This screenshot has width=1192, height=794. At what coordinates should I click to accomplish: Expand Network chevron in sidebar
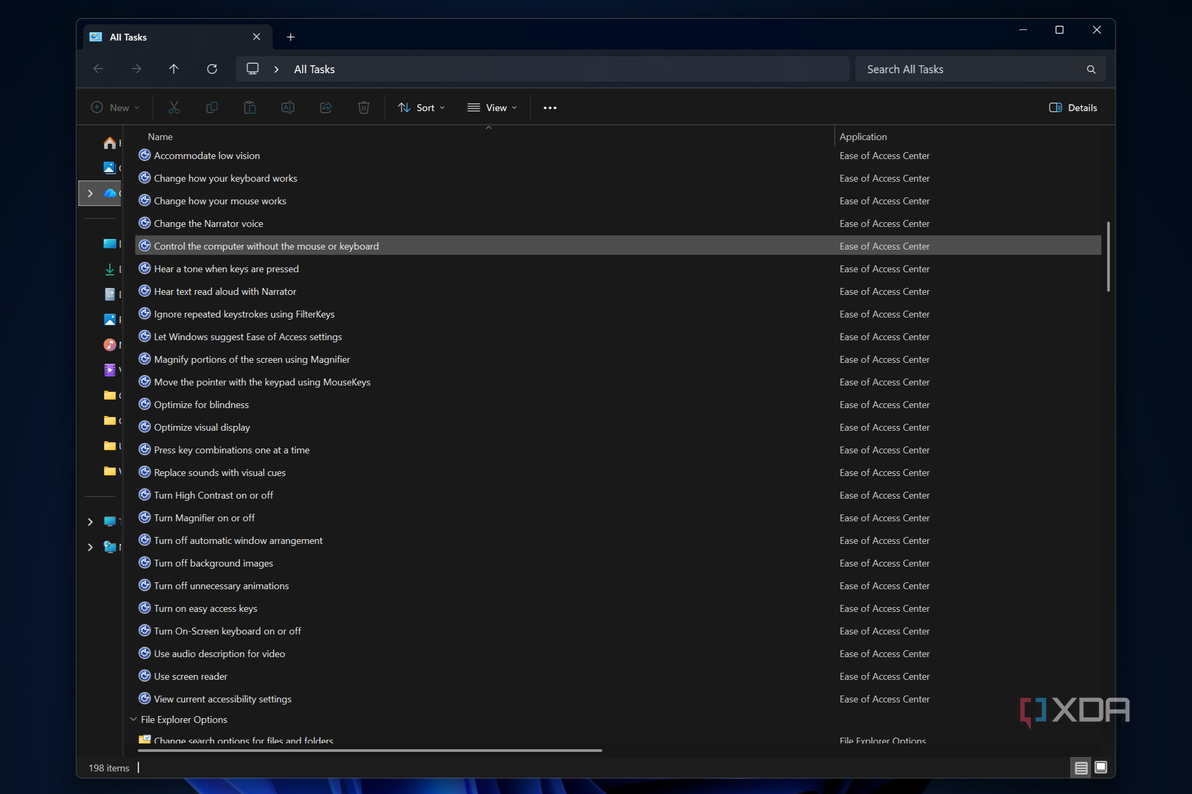tap(90, 547)
